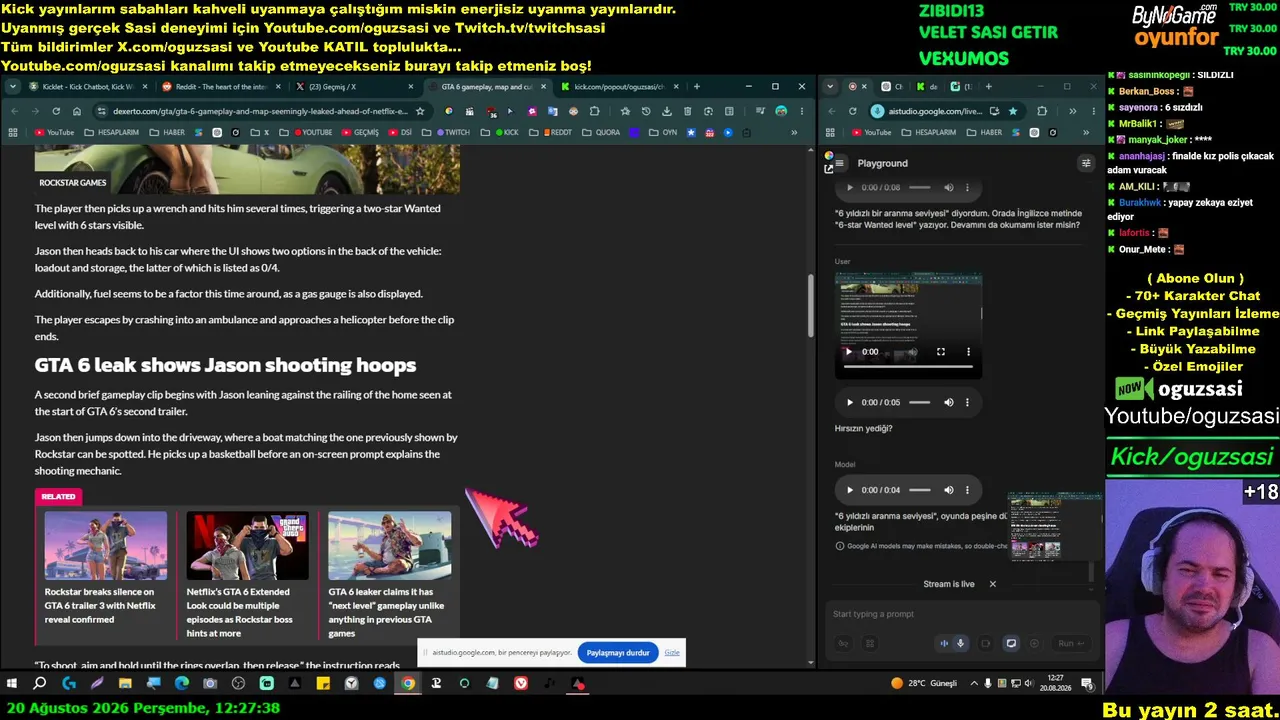
Task: Dismiss the Stream is live notice
Action: coord(993,584)
